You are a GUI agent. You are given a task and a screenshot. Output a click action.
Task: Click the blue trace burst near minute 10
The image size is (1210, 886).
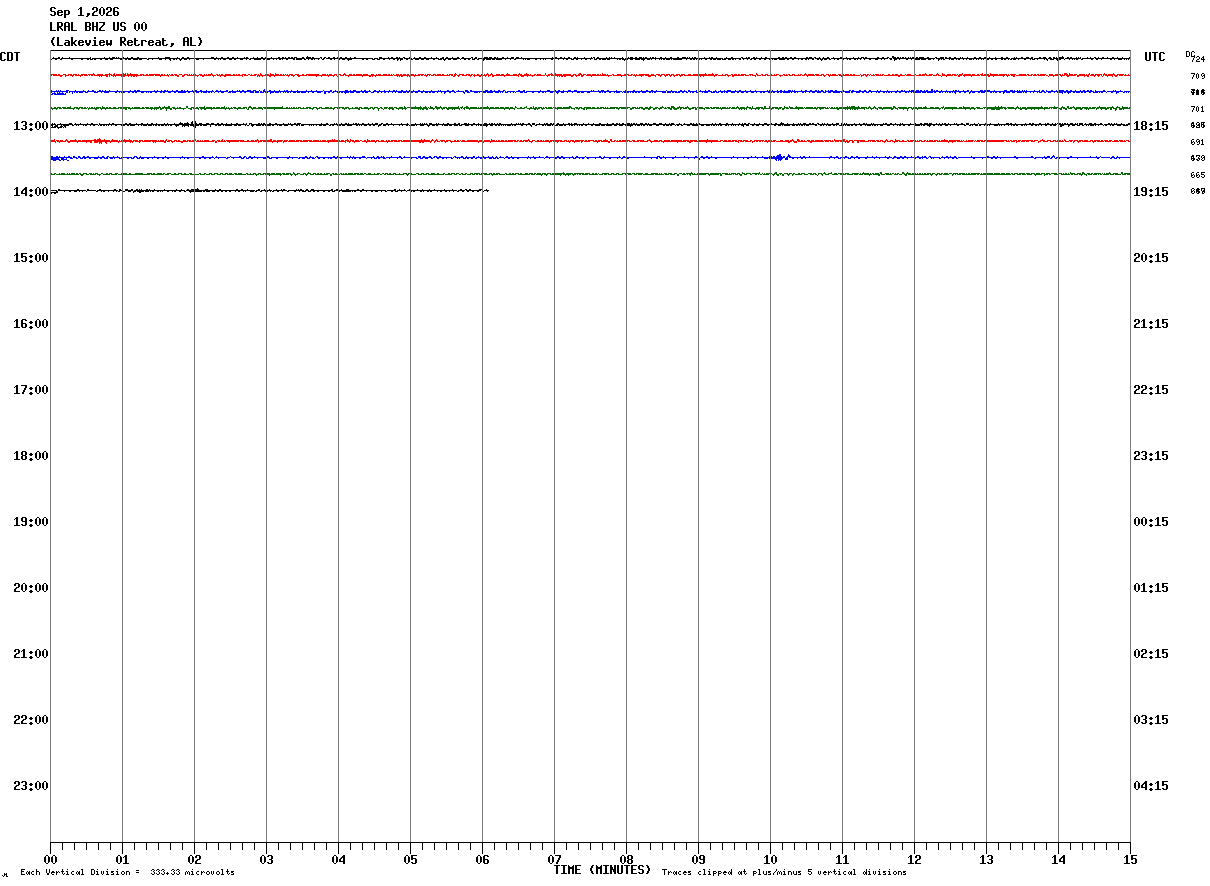[781, 157]
